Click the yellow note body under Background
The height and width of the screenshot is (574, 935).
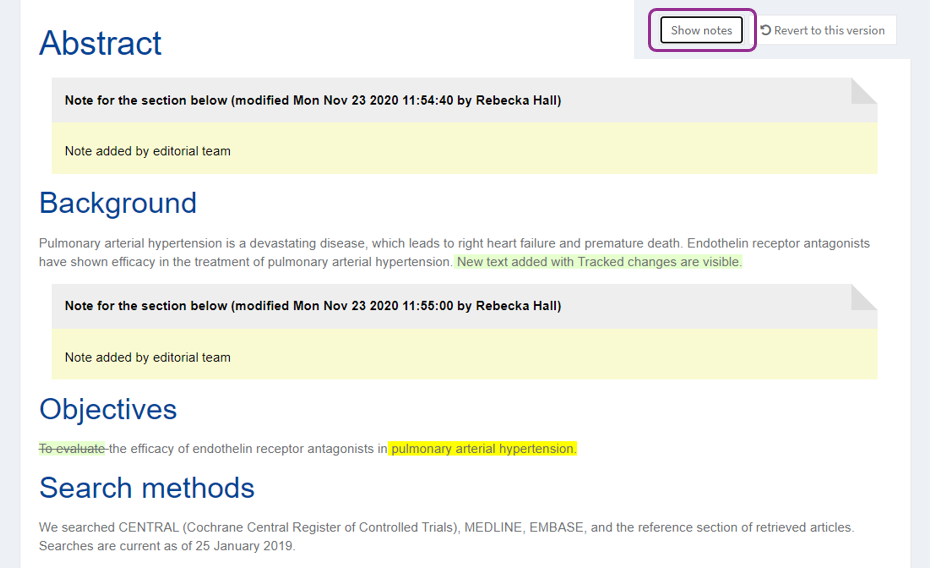(x=464, y=357)
